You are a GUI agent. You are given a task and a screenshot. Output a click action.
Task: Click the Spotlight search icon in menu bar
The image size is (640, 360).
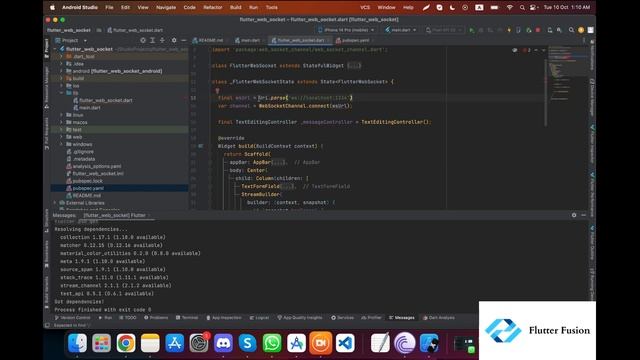coord(522,7)
